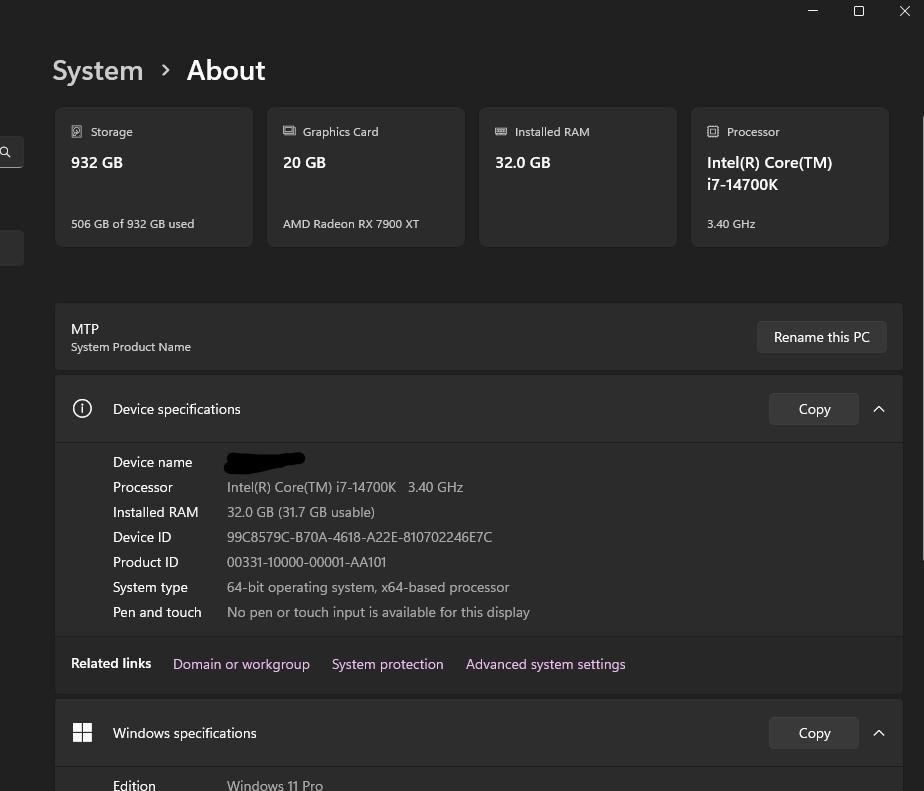The width and height of the screenshot is (924, 791).
Task: Select the About breadcrumb title
Action: pos(226,71)
